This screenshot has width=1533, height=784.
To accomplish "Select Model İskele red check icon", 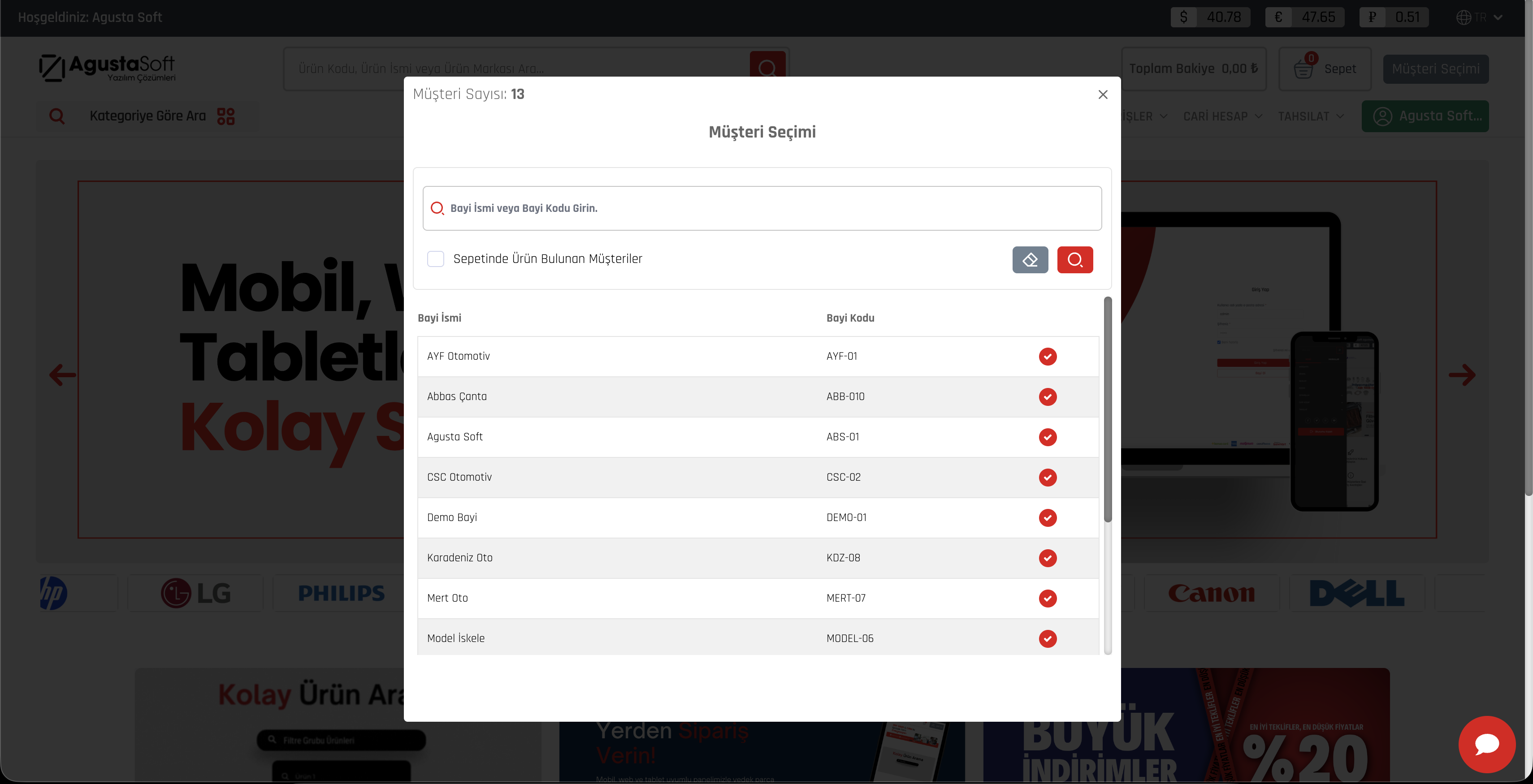I will tap(1048, 638).
